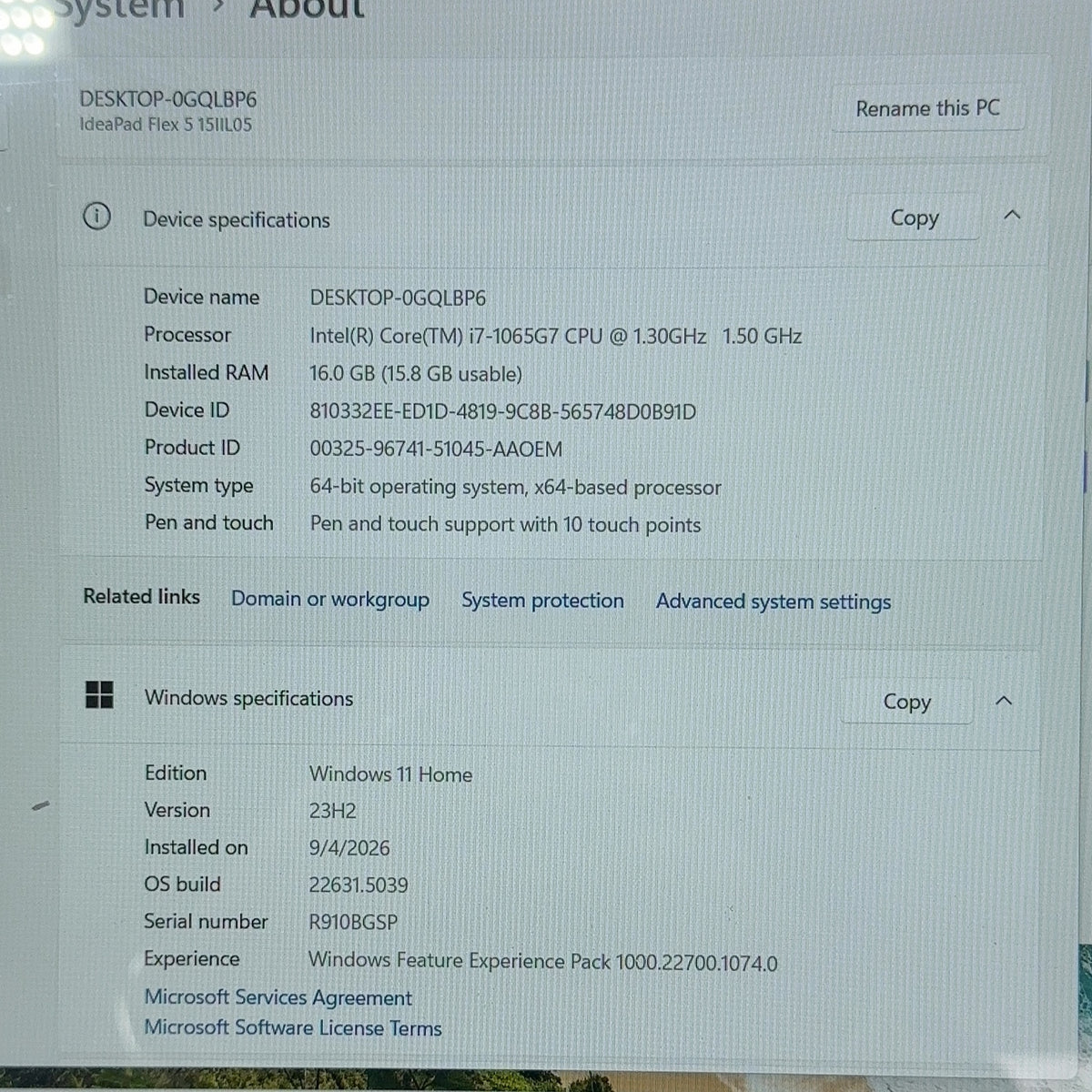
Task: Select the version value 23H2
Action: (x=332, y=811)
